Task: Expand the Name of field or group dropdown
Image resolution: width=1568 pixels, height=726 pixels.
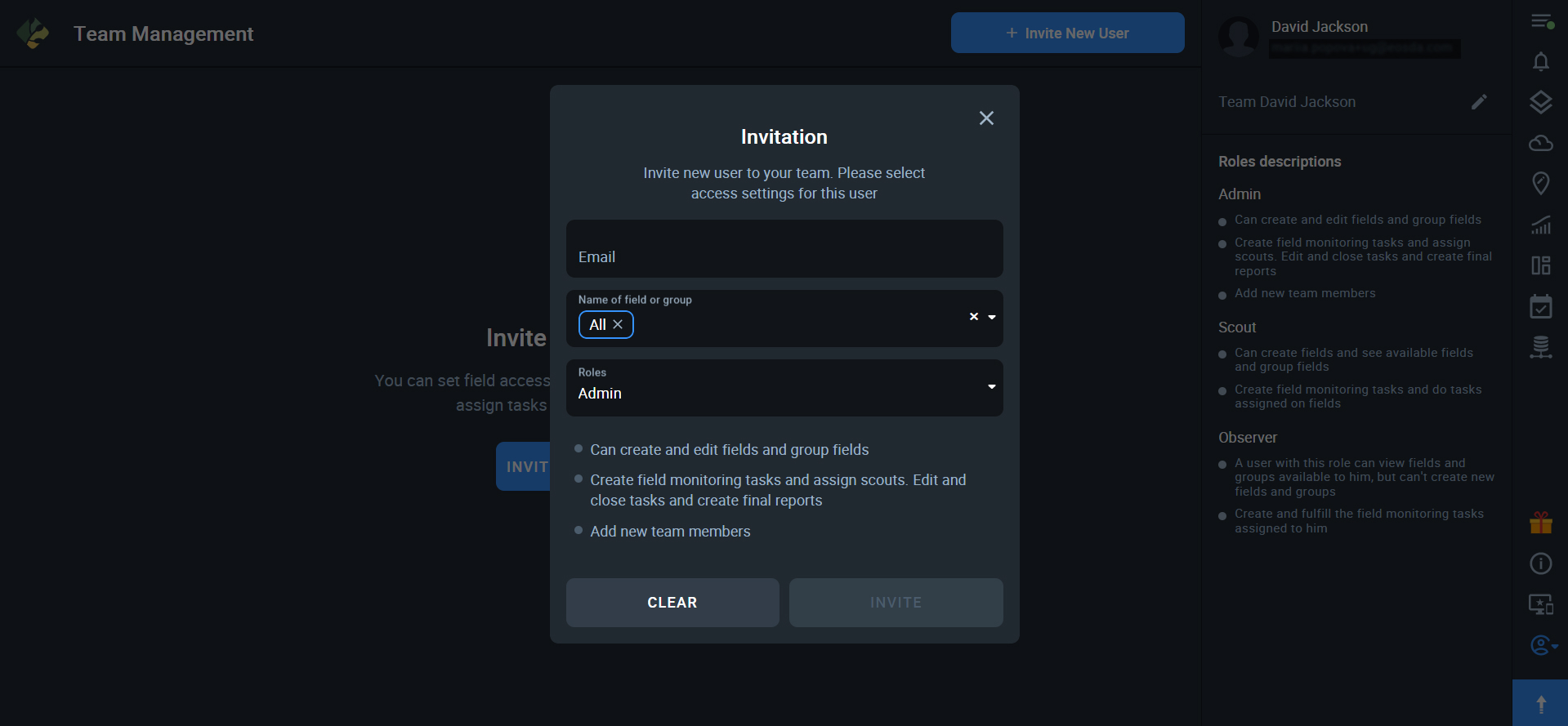Action: click(x=992, y=317)
